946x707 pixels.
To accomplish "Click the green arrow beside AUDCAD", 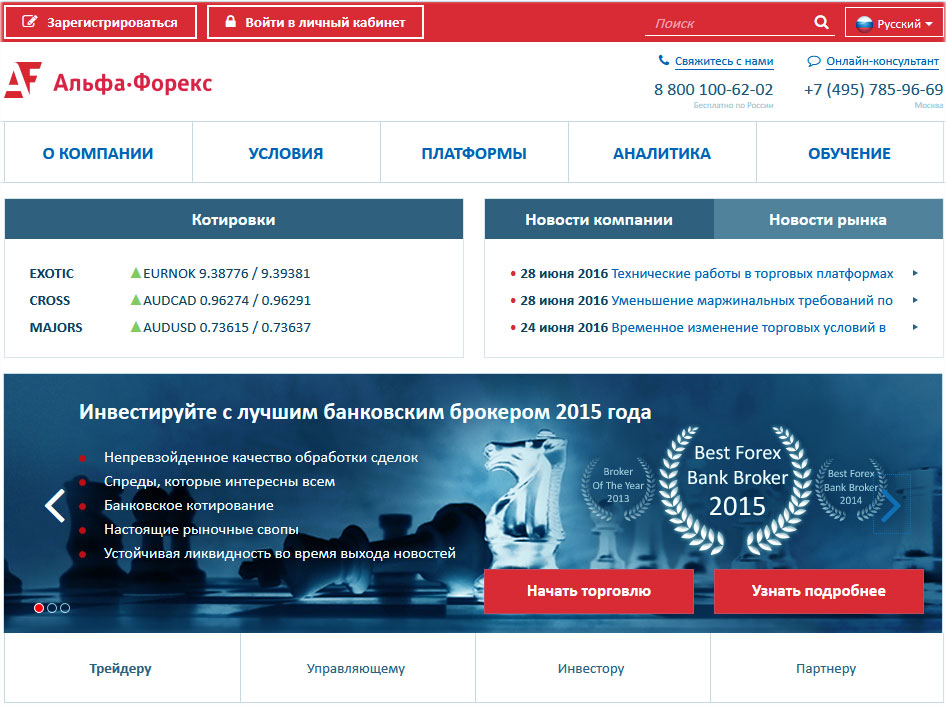I will click(136, 300).
